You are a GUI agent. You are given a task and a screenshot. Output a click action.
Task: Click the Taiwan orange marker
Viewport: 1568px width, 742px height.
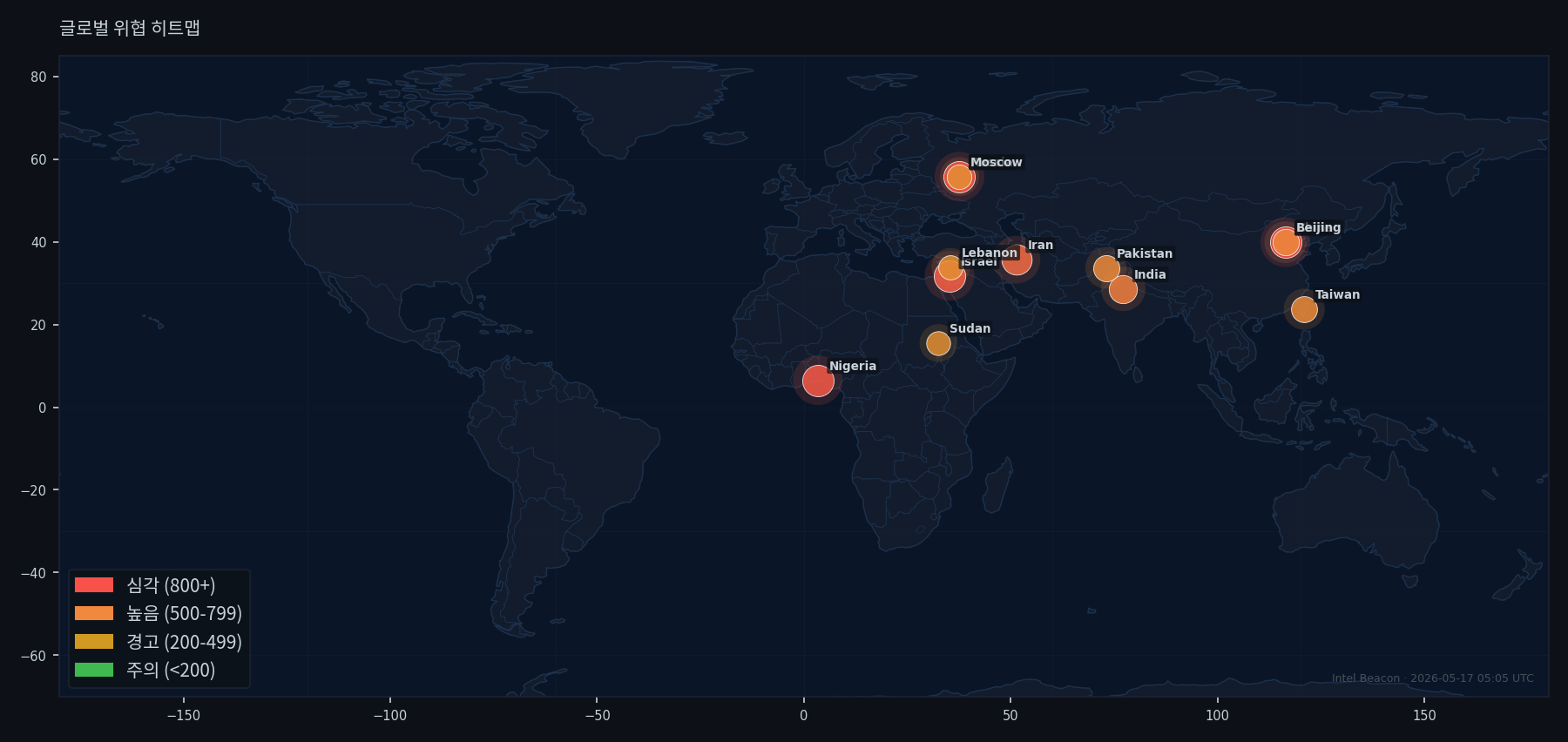(x=1304, y=309)
